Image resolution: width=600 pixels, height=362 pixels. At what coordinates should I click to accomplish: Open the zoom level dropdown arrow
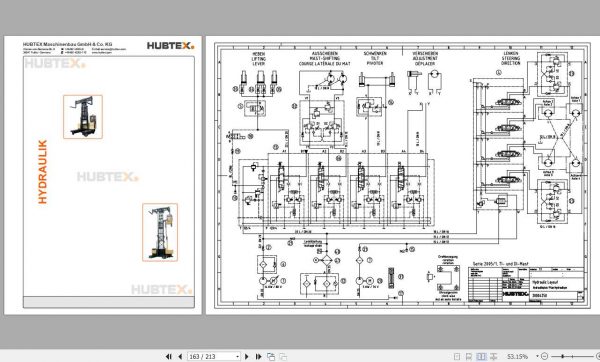(x=537, y=356)
